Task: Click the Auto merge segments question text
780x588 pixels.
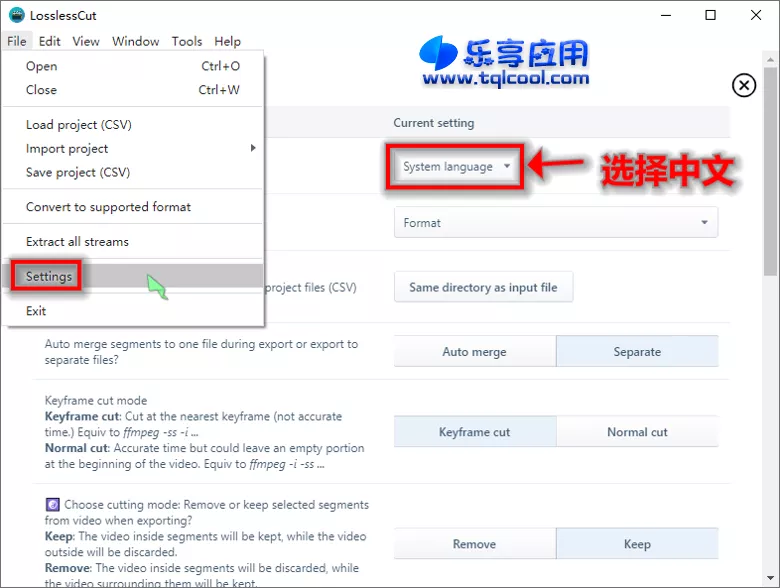Action: click(x=201, y=352)
